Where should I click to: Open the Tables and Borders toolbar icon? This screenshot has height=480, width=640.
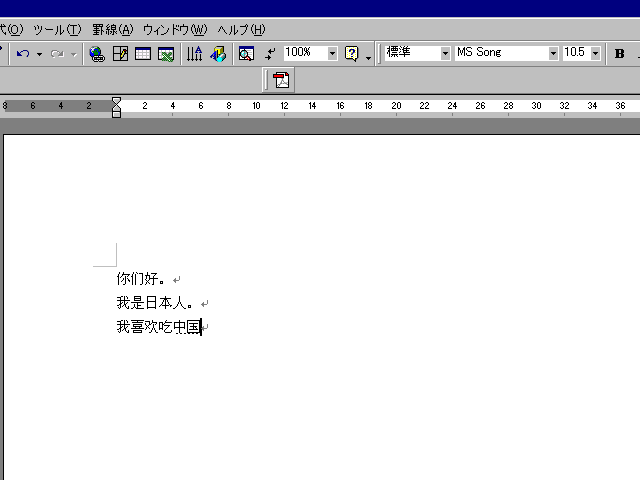[x=120, y=53]
